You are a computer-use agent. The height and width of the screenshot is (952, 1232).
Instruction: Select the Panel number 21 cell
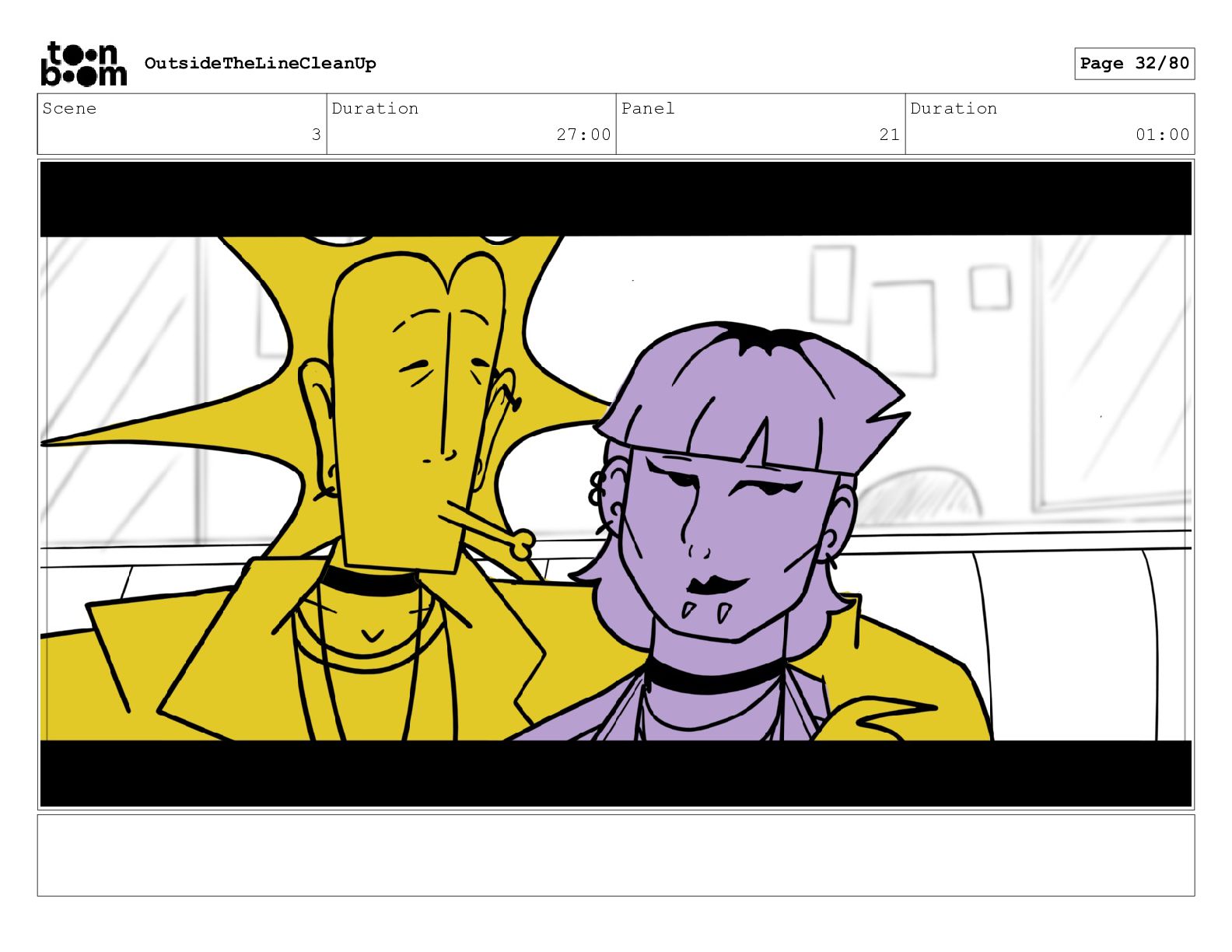[761, 124]
